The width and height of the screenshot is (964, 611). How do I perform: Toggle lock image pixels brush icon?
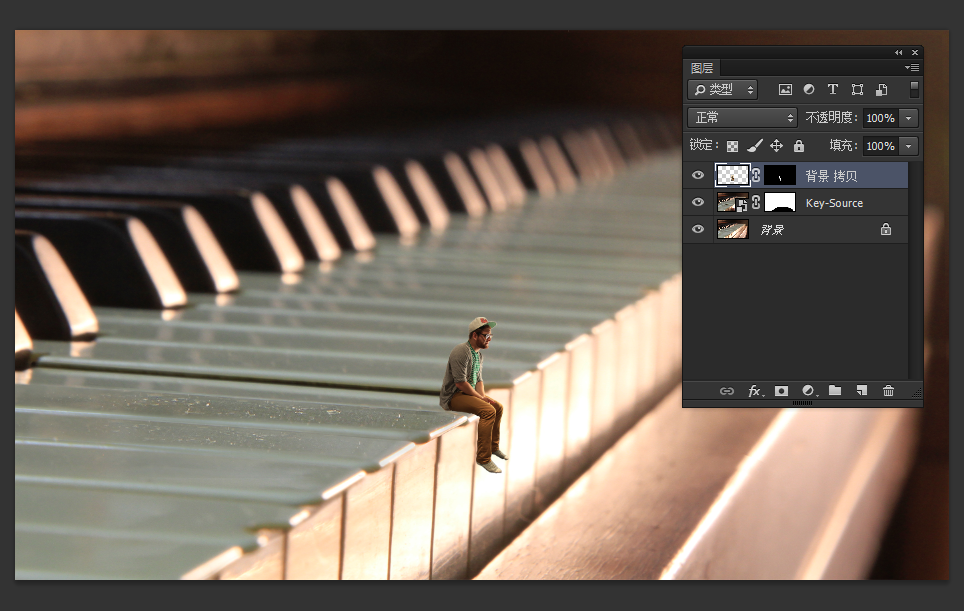[x=754, y=146]
